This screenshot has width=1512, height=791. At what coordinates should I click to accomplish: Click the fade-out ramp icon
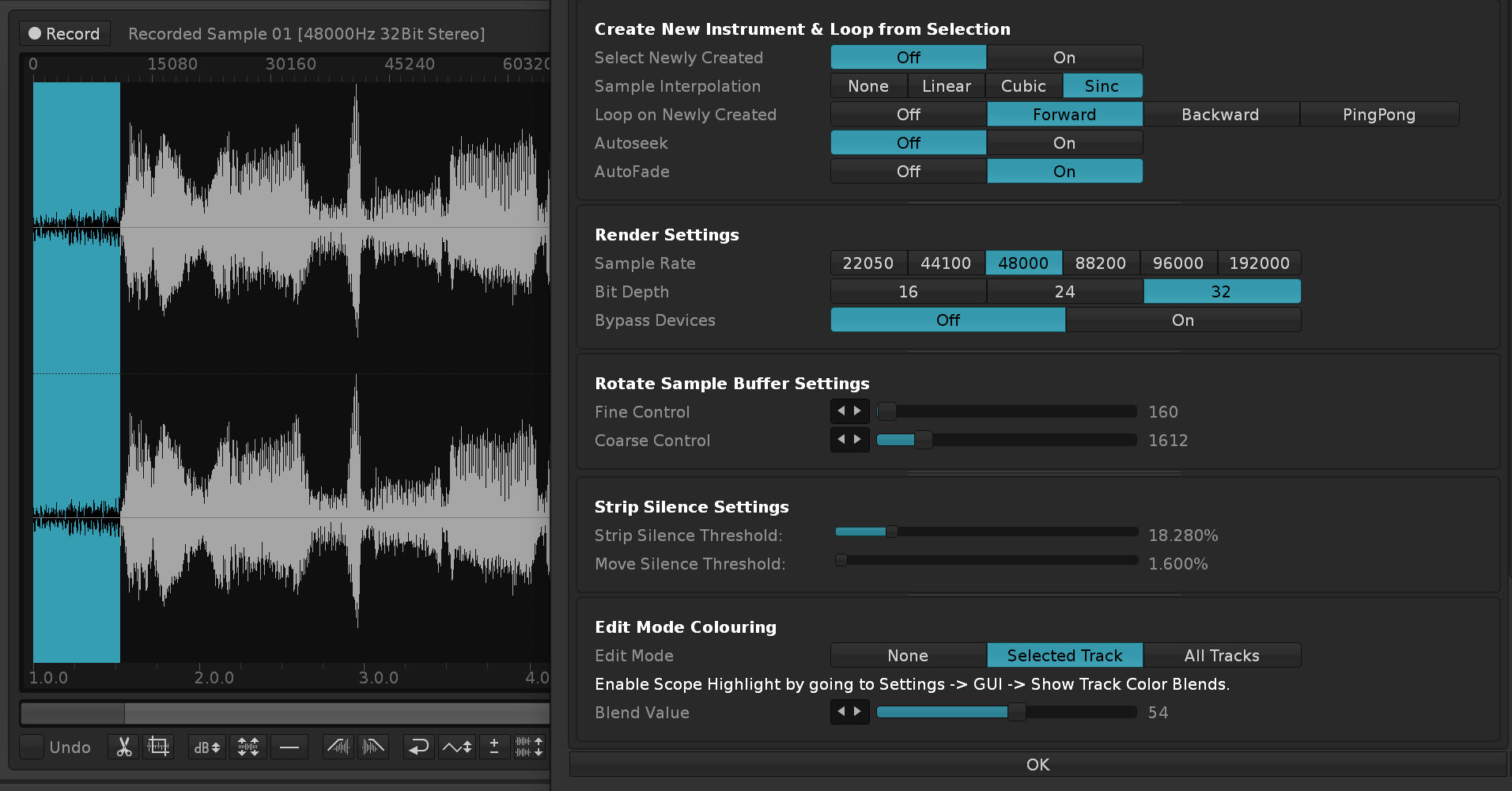point(373,747)
